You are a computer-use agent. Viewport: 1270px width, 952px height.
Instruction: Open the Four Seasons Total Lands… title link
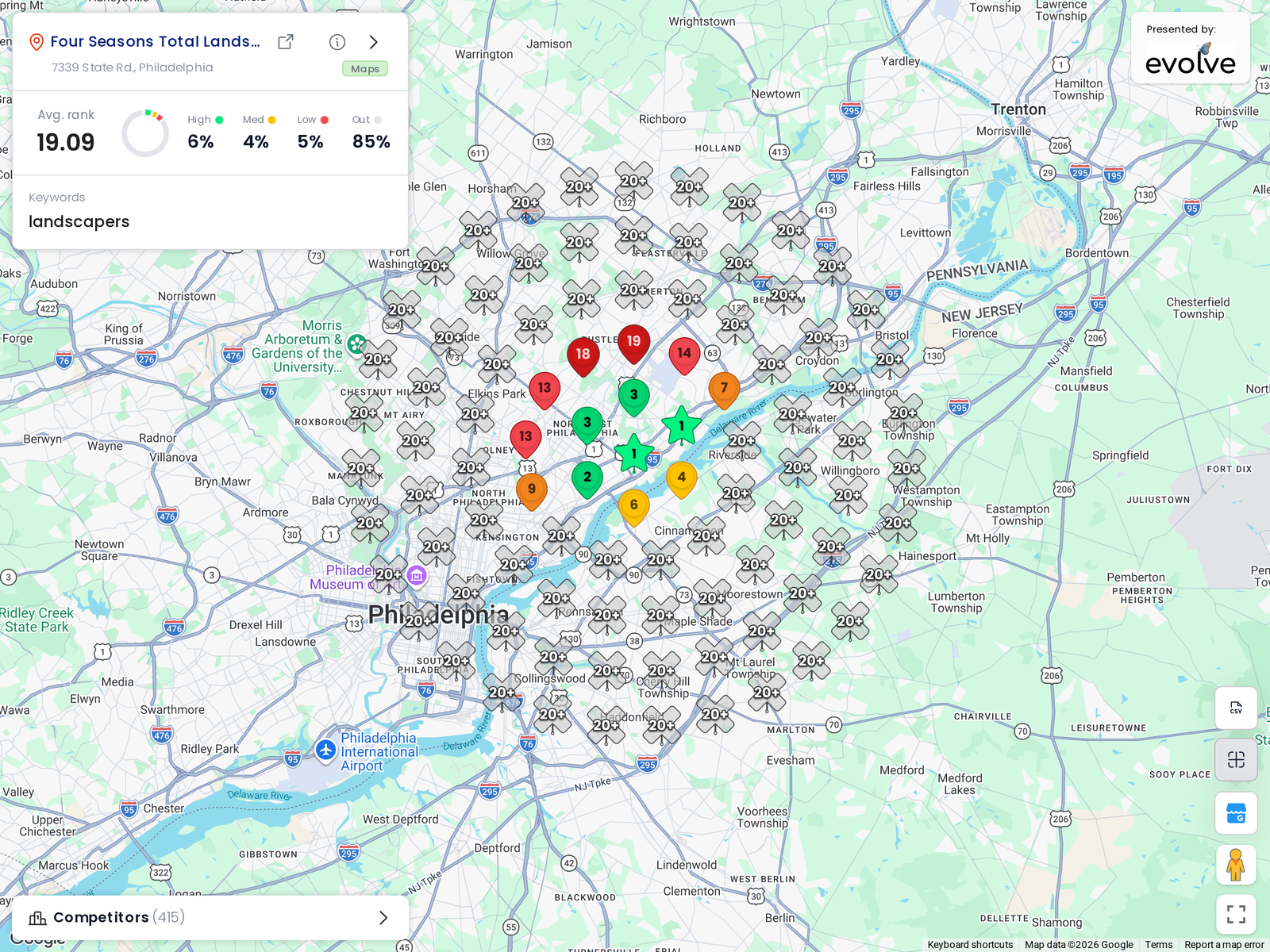[x=155, y=41]
